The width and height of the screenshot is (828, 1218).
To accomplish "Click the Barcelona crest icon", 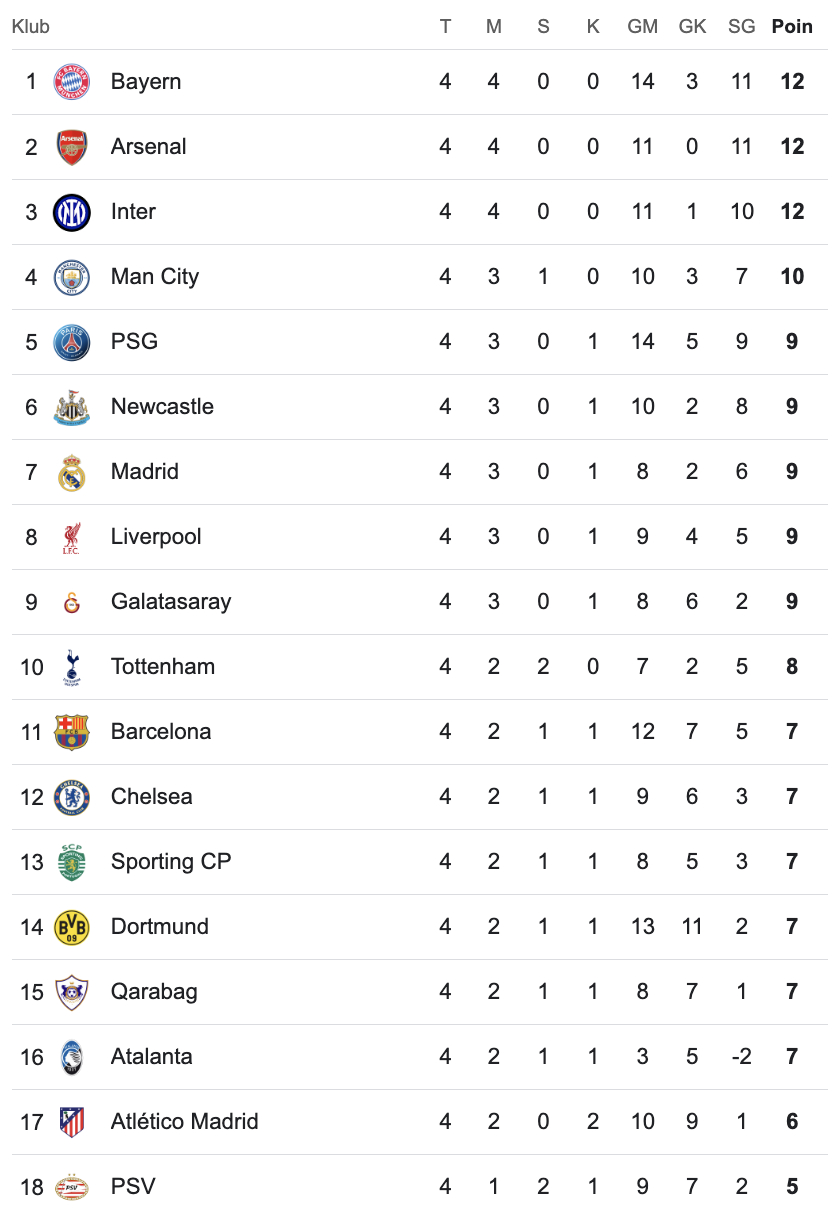I will click(x=71, y=732).
